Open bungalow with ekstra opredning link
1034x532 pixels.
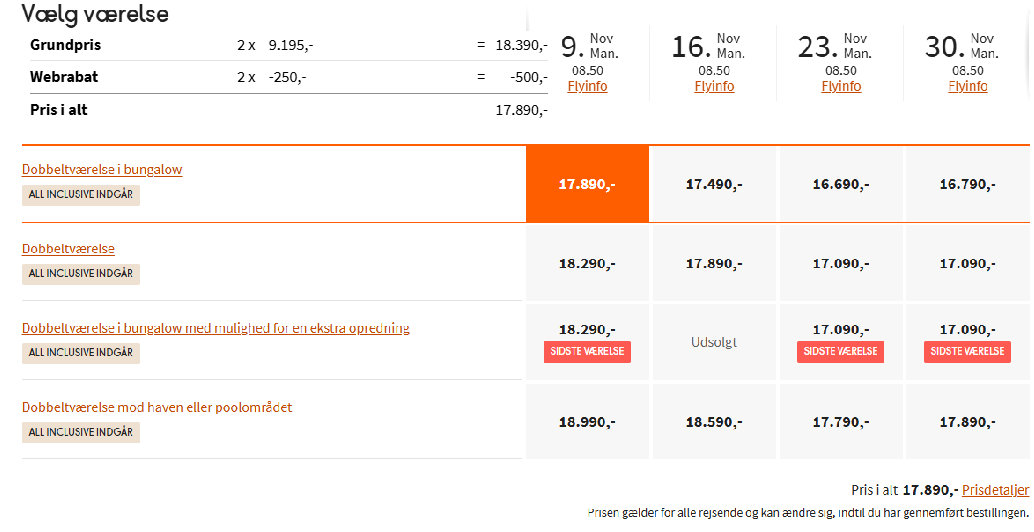(215, 328)
